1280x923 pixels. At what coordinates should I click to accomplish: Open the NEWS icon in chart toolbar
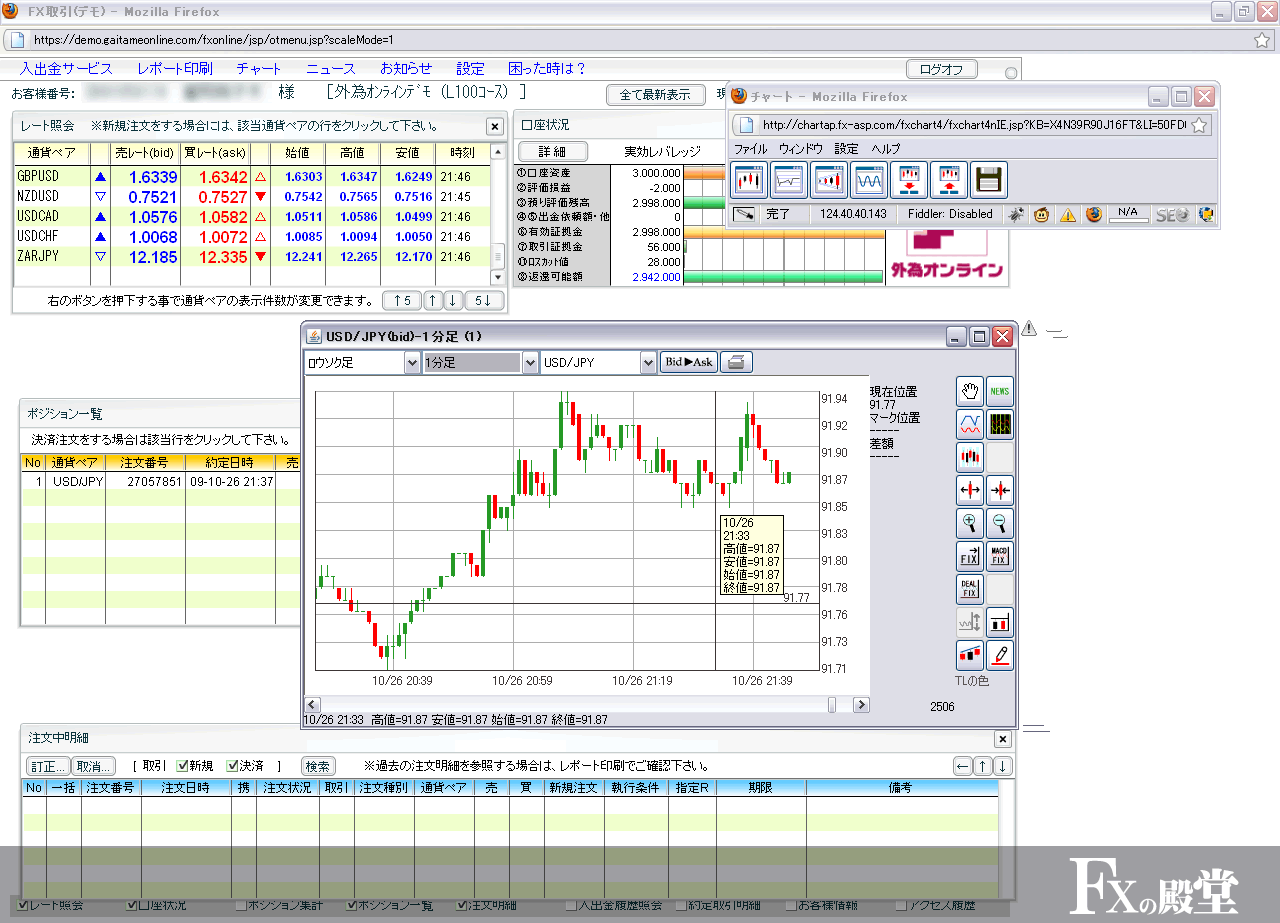[1000, 392]
